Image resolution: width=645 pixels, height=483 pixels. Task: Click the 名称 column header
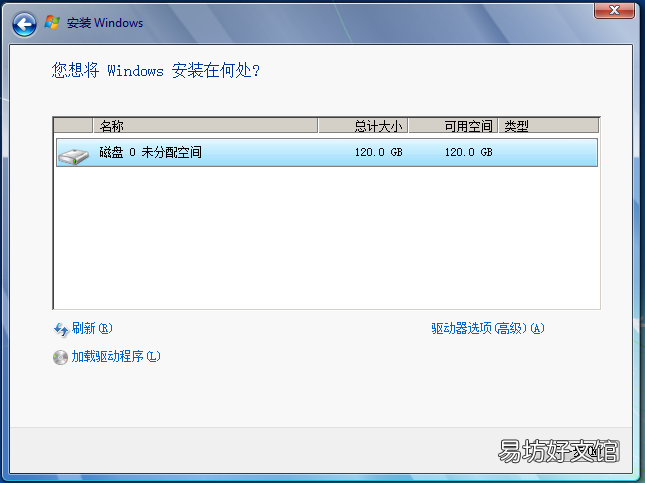pos(205,126)
